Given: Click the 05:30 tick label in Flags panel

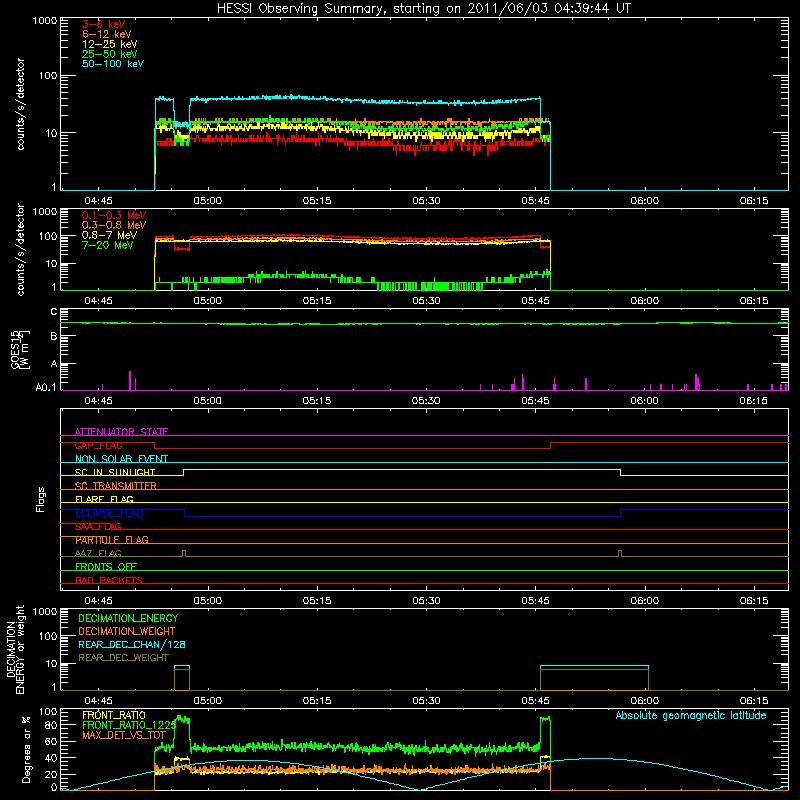Looking at the screenshot, I should click(x=426, y=601).
